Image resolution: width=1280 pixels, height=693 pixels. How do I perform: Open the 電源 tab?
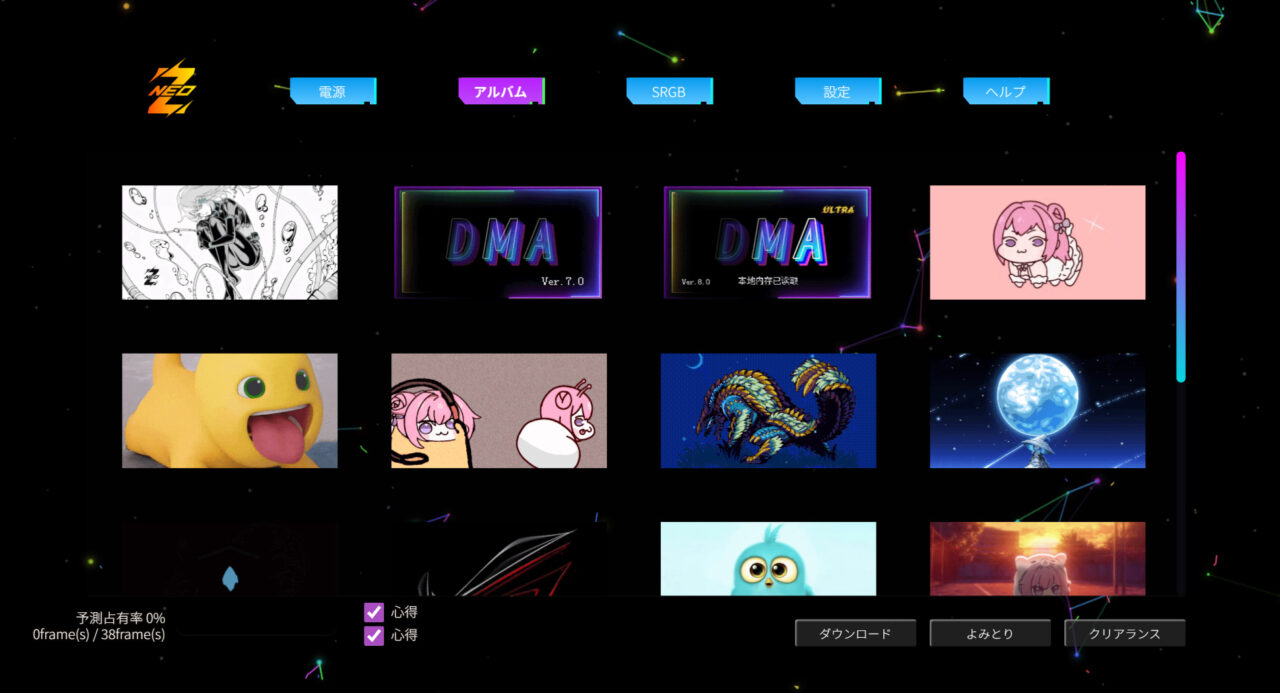(332, 91)
